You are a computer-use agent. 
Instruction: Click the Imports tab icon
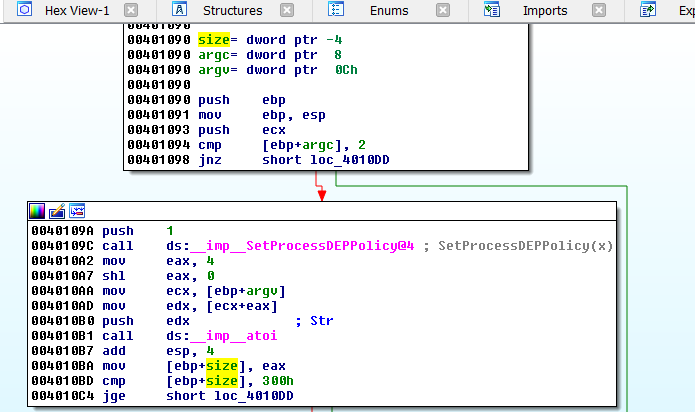pos(492,11)
